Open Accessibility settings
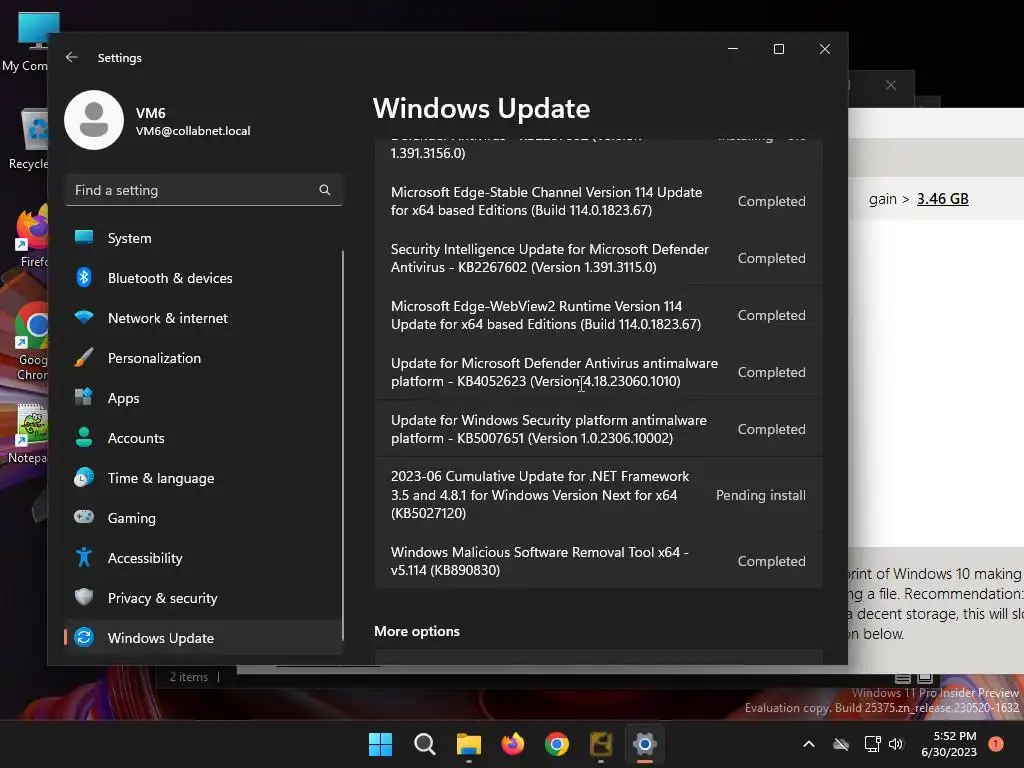The image size is (1024, 768). (x=203, y=558)
